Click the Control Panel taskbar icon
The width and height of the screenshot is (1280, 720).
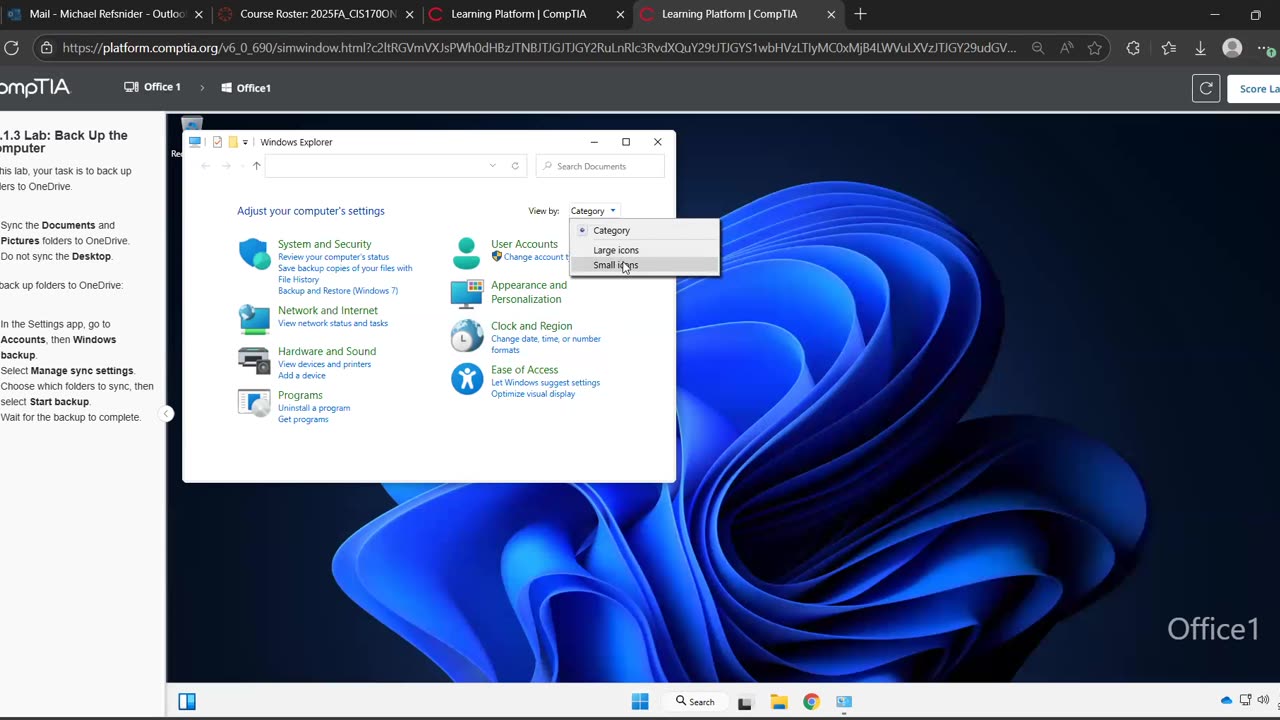click(x=844, y=702)
